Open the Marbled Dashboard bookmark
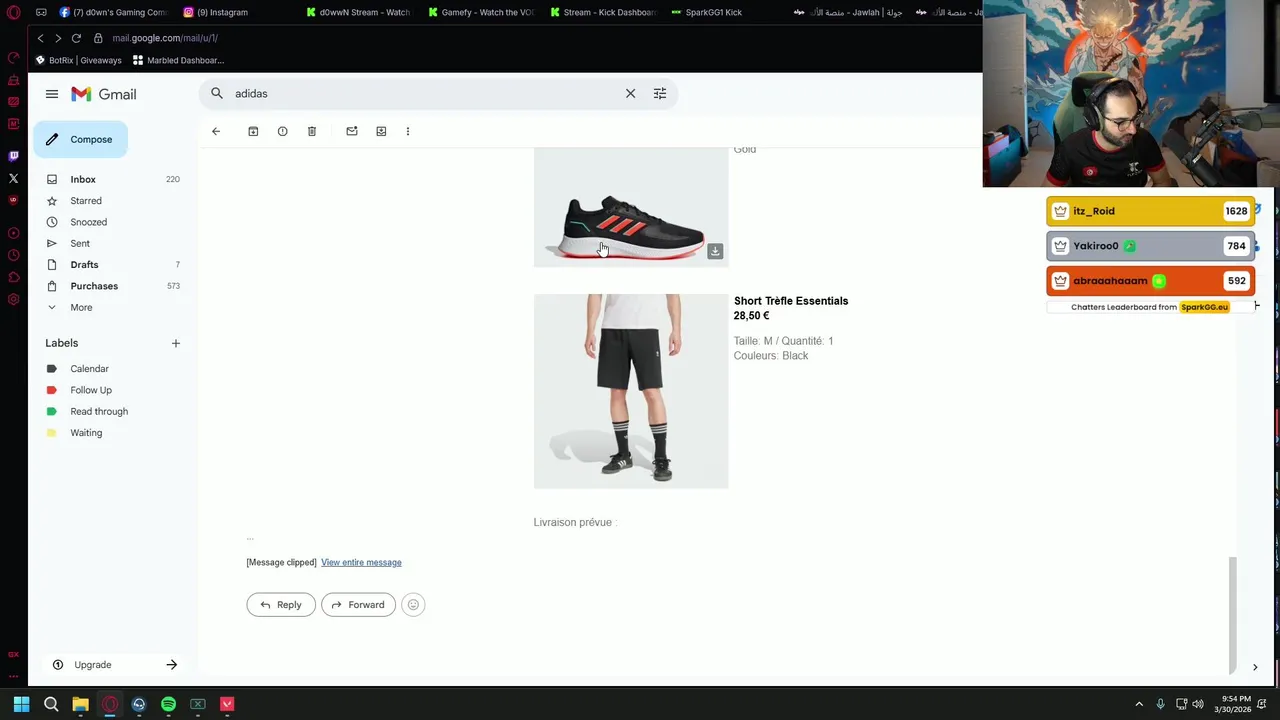The image size is (1280, 720). click(179, 60)
